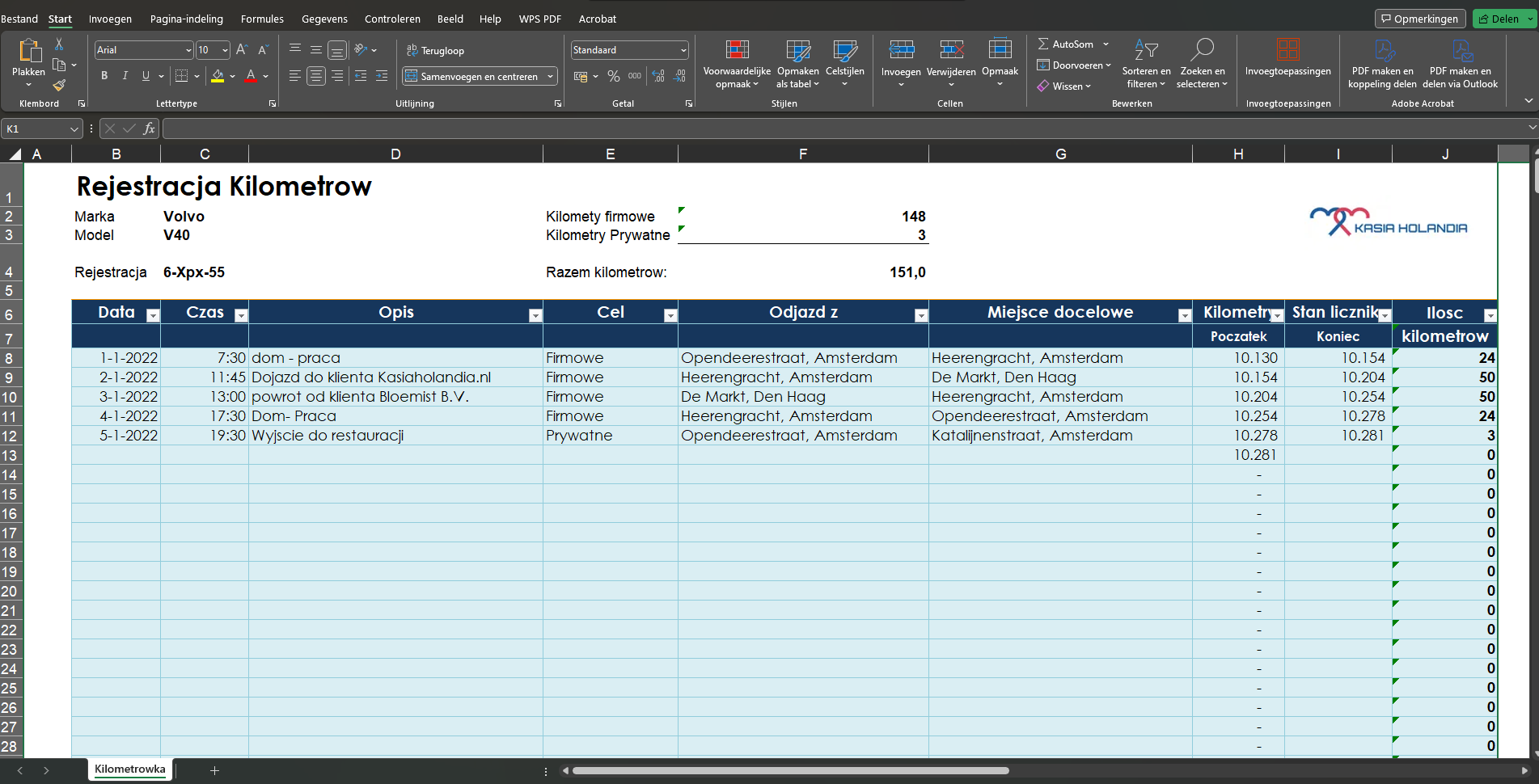The height and width of the screenshot is (784, 1539).
Task: Open the Celstijlen gallery
Action: (845, 64)
